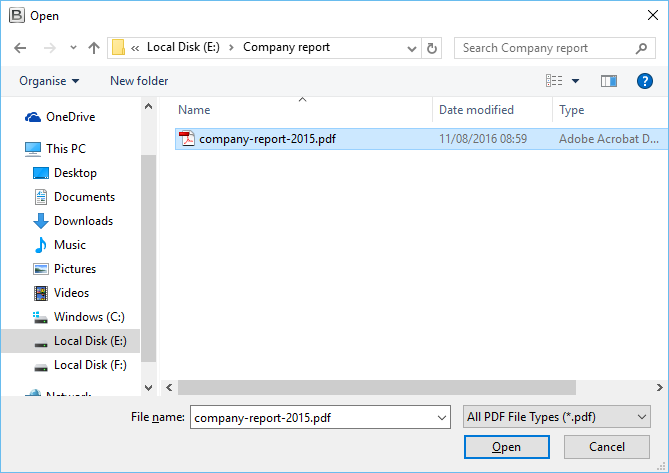The width and height of the screenshot is (669, 473).
Task: Sort files by Date modified column
Action: [x=476, y=110]
